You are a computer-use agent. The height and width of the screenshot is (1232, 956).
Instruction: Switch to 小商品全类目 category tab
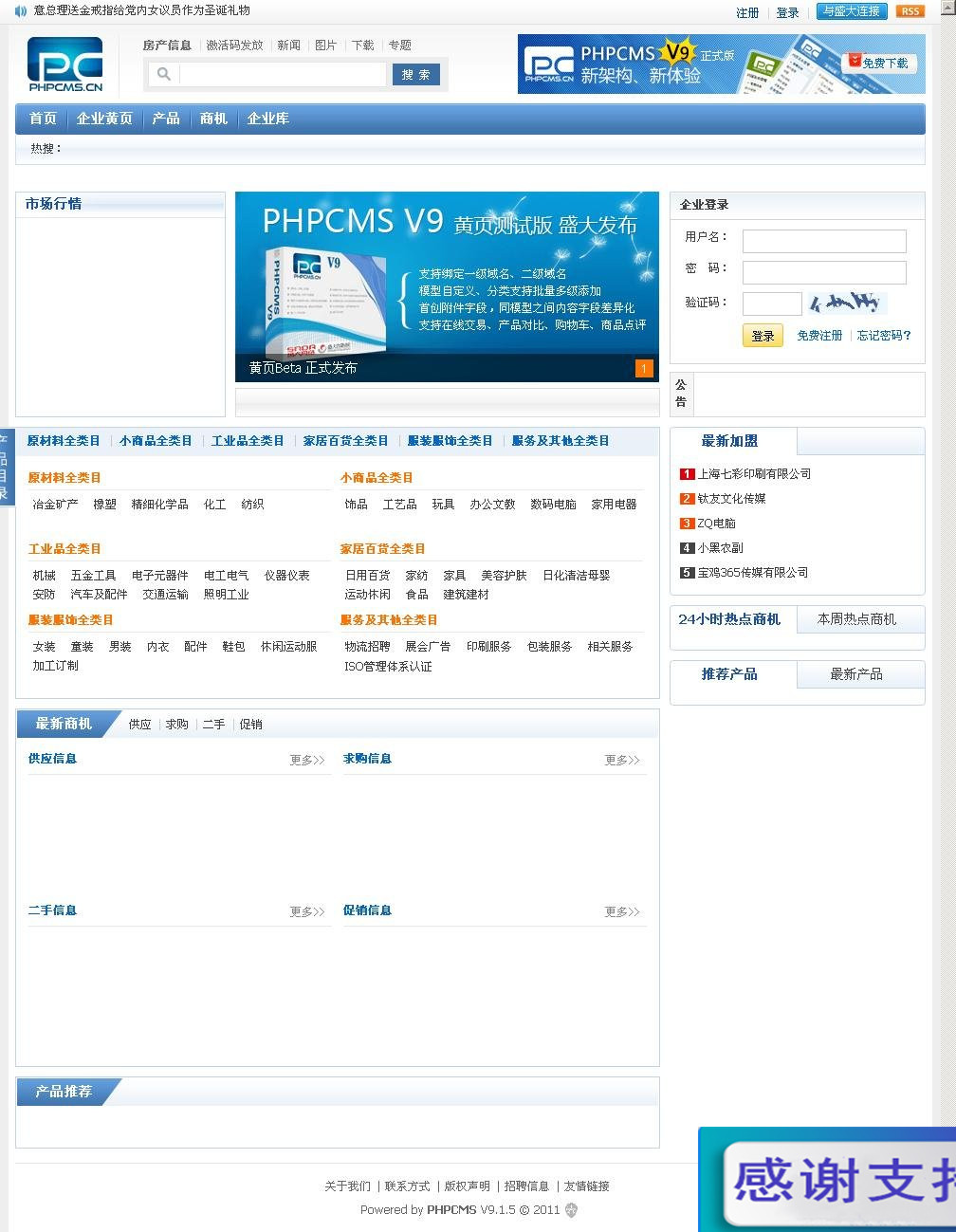(x=156, y=441)
